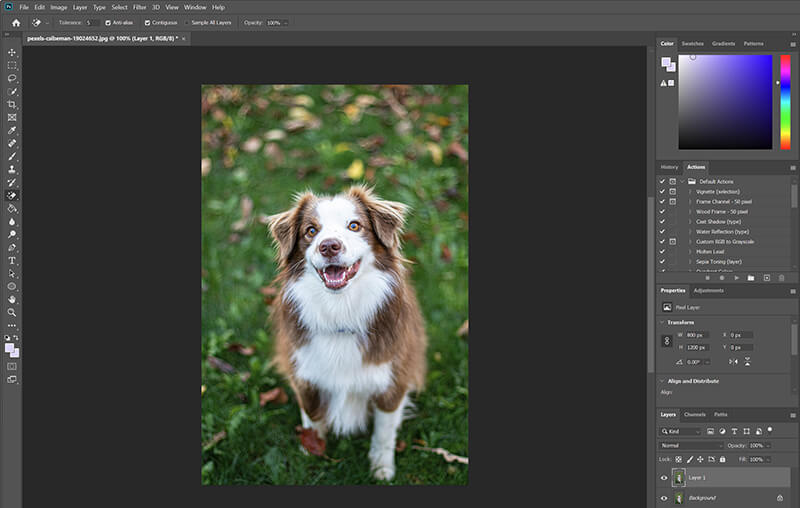Screen dimensions: 800x508
Task: Toggle Lock all padlock icon
Action: 722,460
